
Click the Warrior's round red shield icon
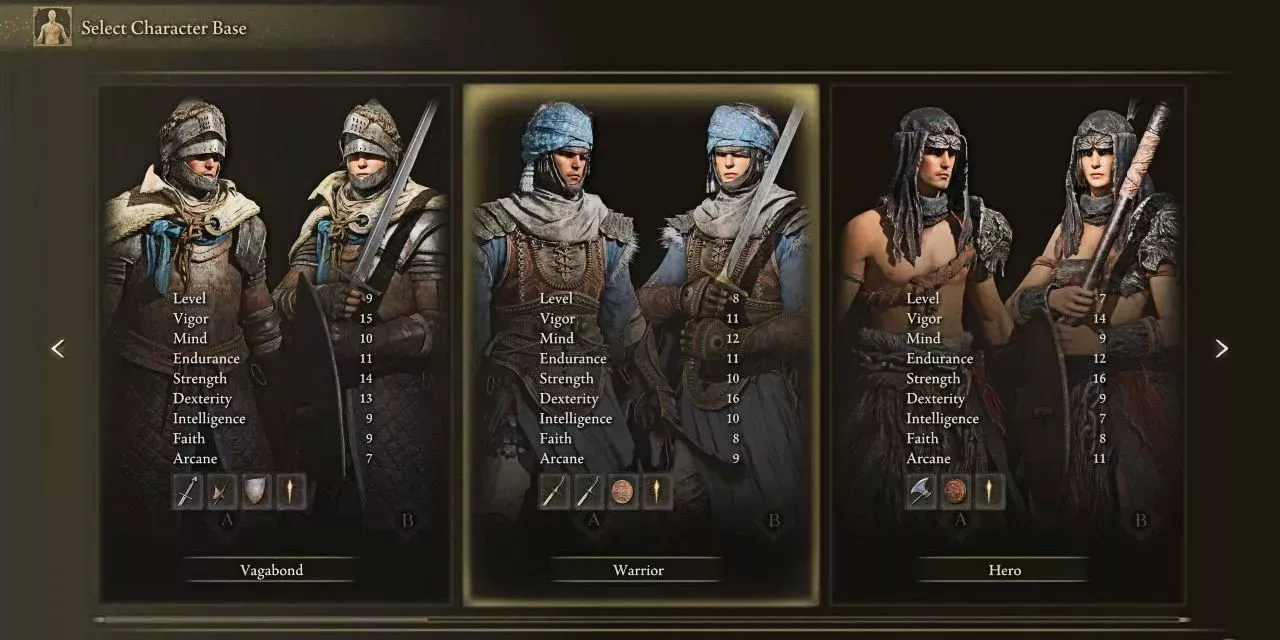click(x=623, y=492)
